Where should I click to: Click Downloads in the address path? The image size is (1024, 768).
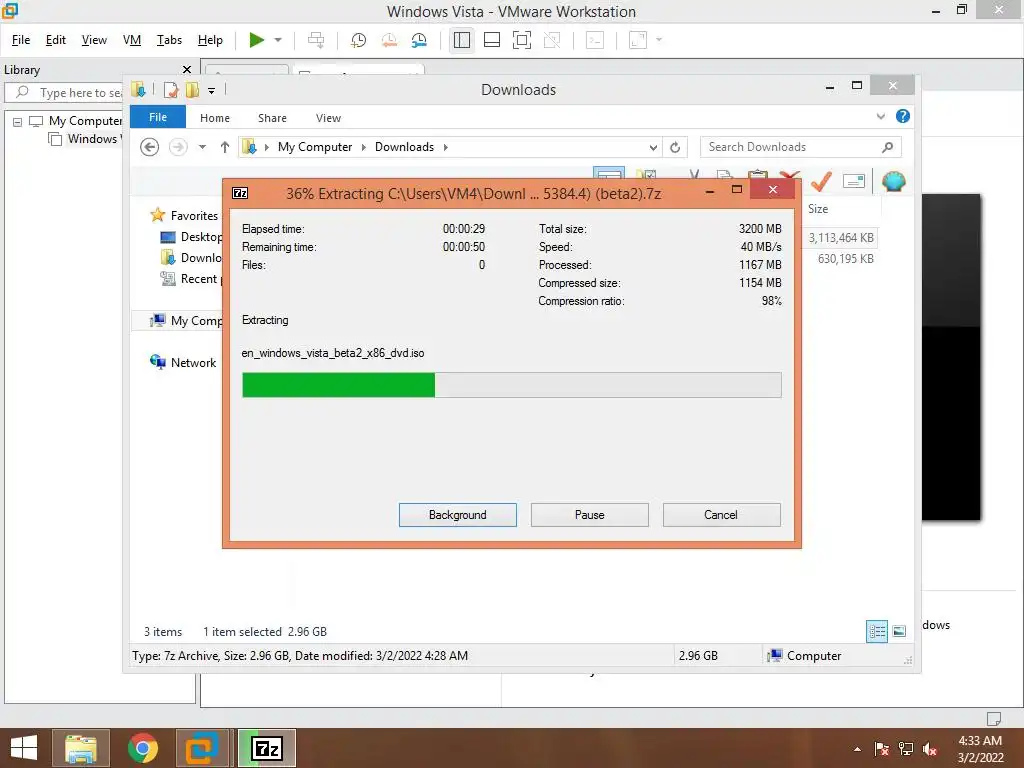[404, 147]
